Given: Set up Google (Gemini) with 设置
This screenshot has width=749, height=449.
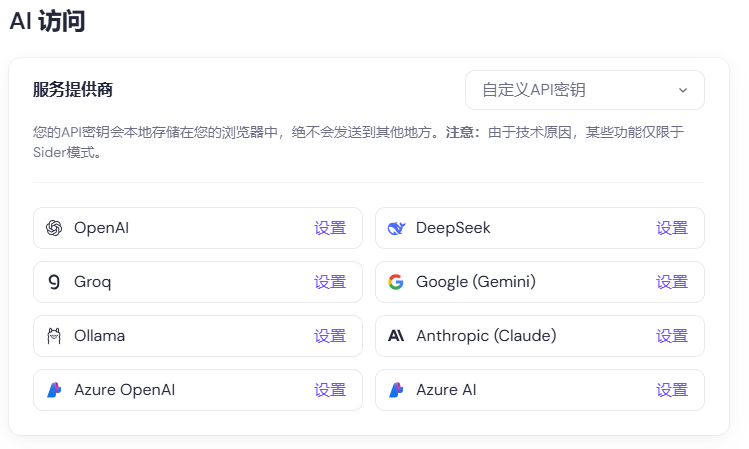Looking at the screenshot, I should (672, 282).
